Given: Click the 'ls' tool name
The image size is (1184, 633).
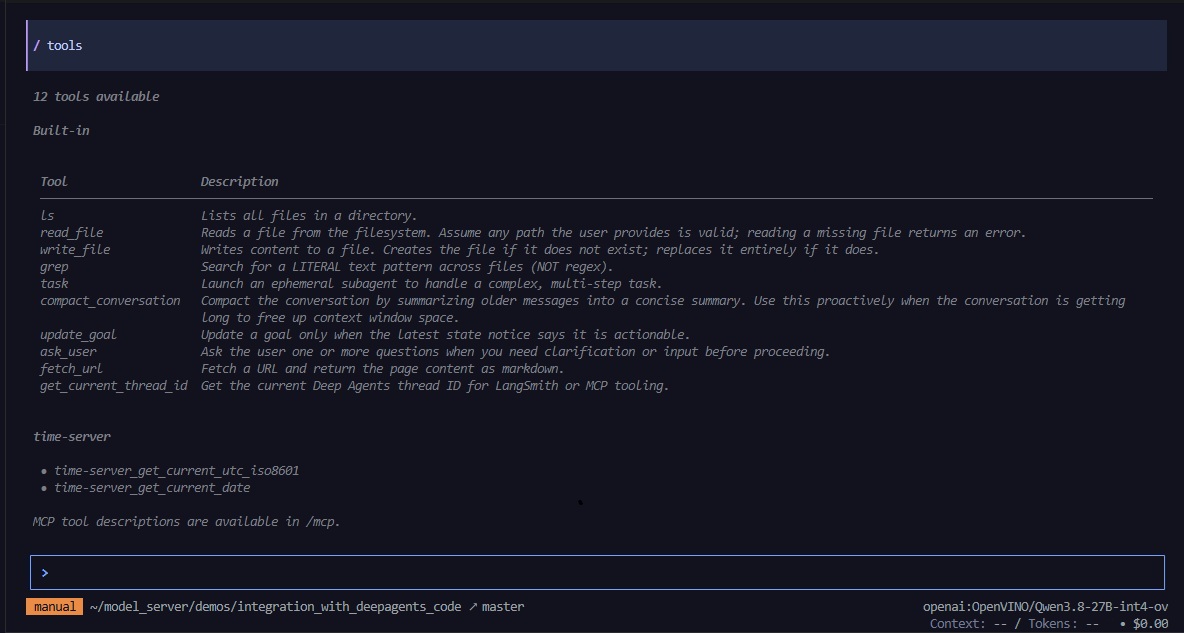Looking at the screenshot, I should pos(47,216).
